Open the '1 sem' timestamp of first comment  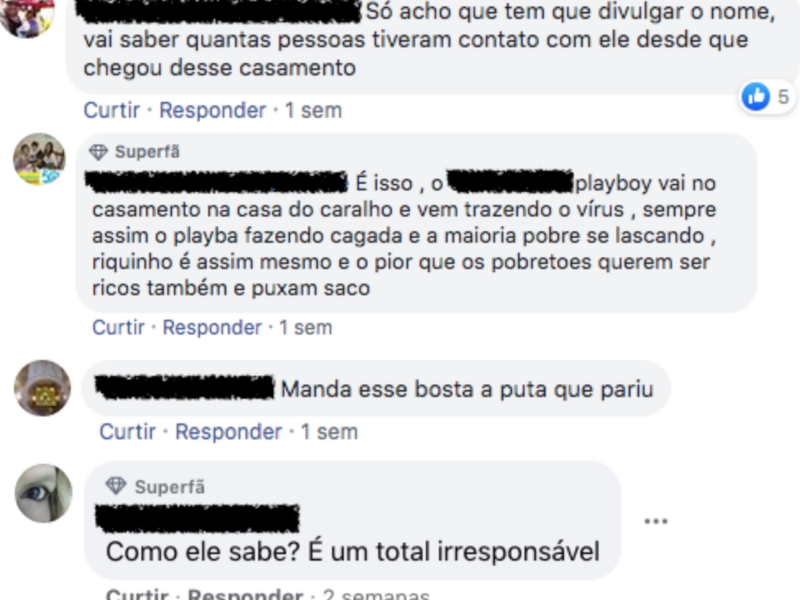click(x=313, y=110)
